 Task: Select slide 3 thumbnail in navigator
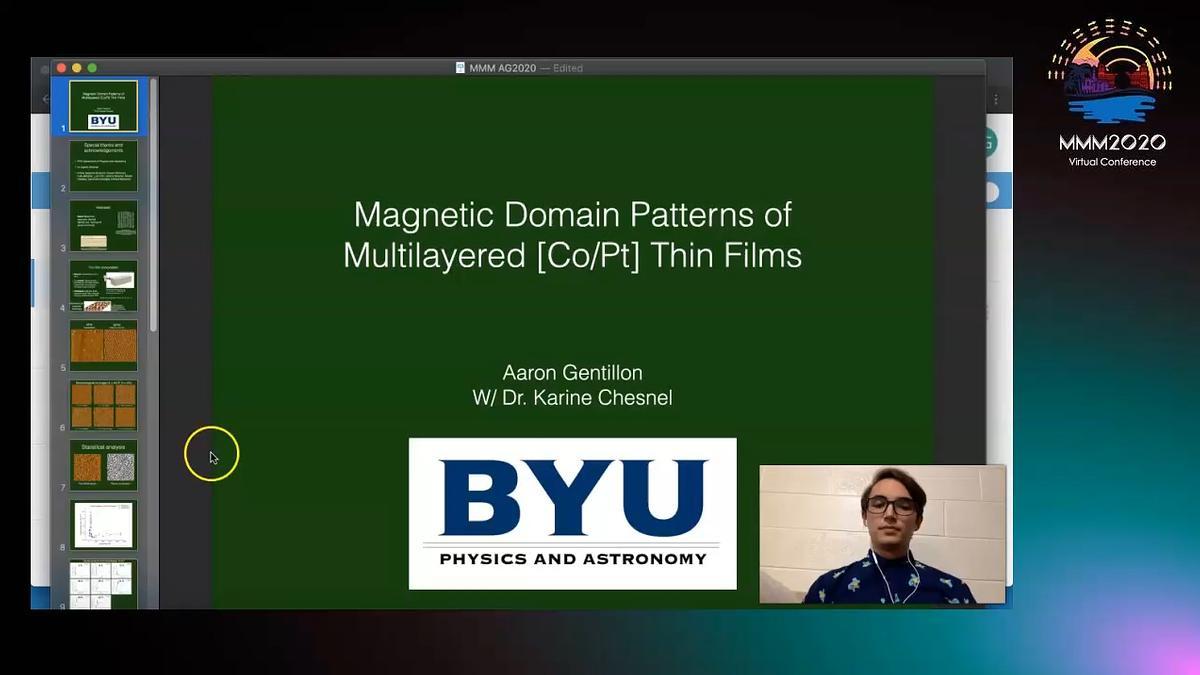point(104,226)
